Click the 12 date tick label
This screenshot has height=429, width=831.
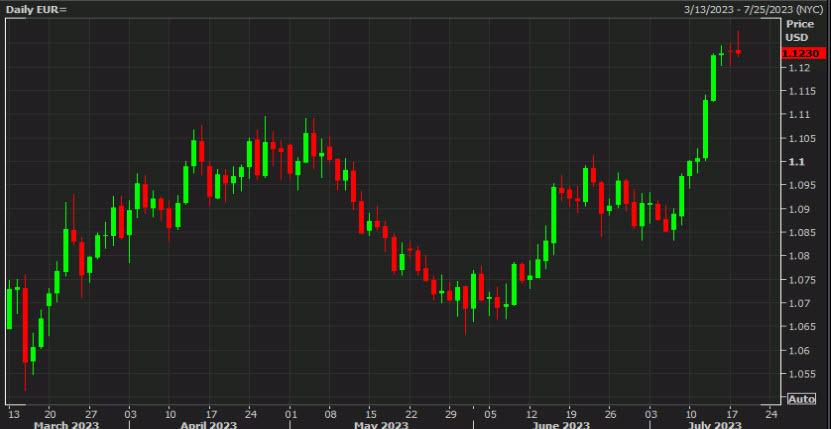(532, 414)
